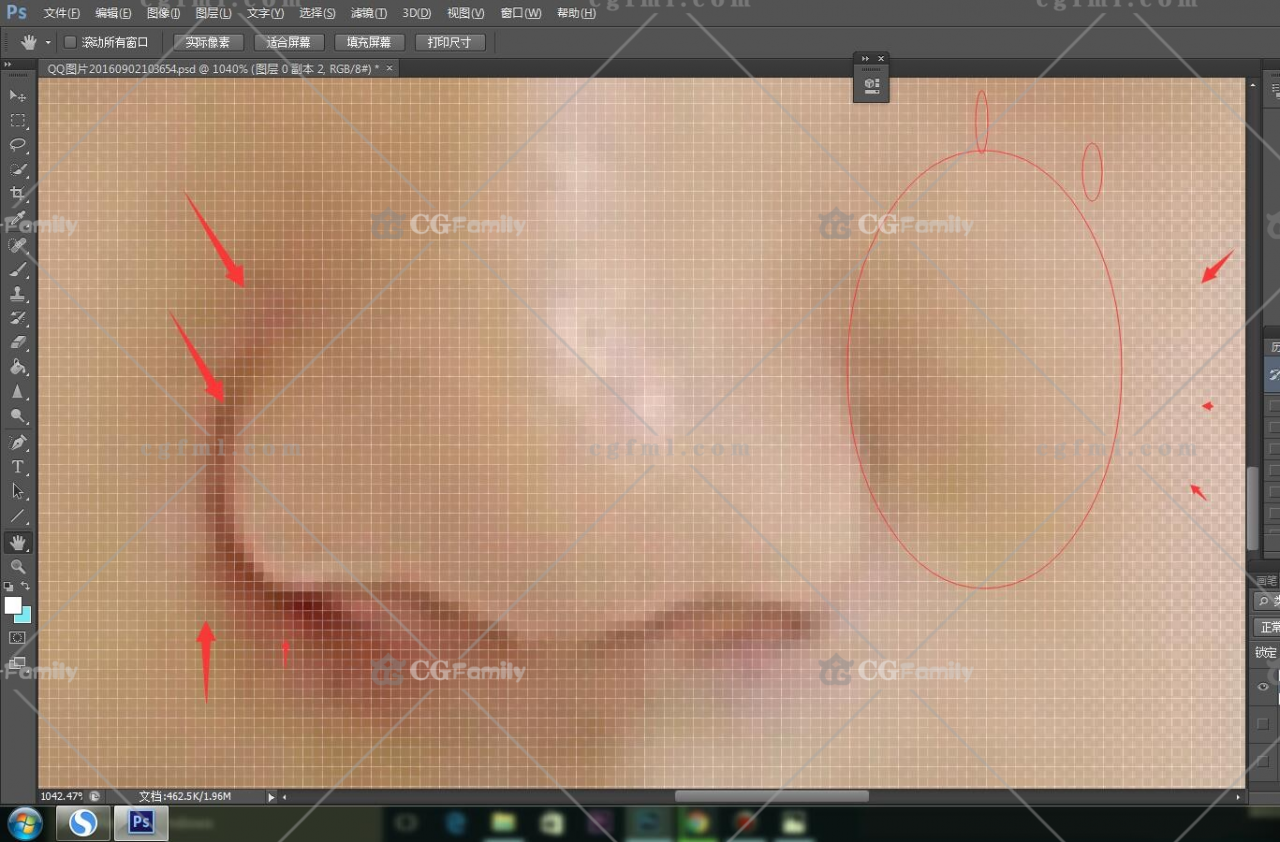Viewport: 1280px width, 842px height.
Task: Select the Lasso tool
Action: coord(18,145)
